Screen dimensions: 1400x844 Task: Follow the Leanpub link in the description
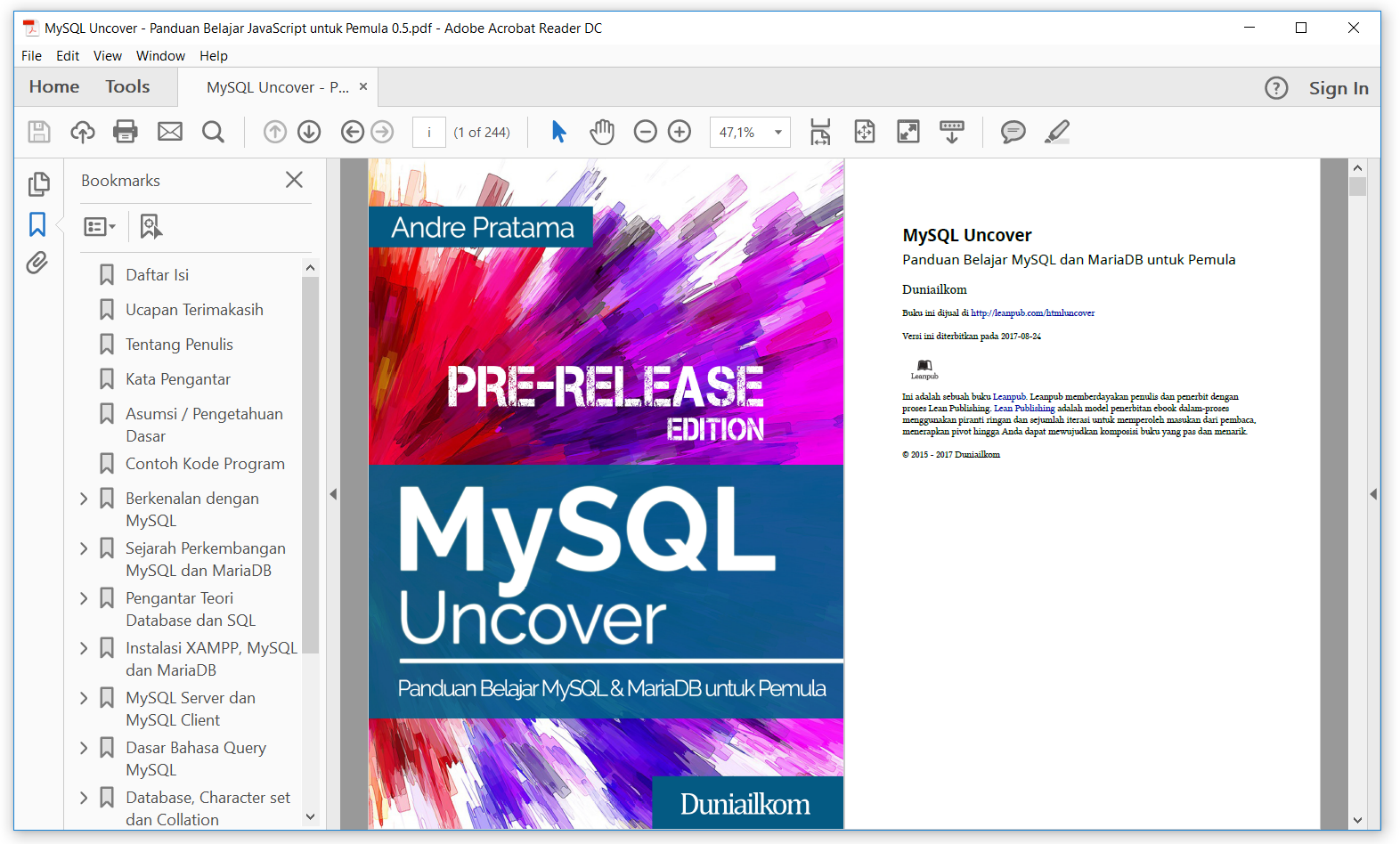tap(1009, 397)
